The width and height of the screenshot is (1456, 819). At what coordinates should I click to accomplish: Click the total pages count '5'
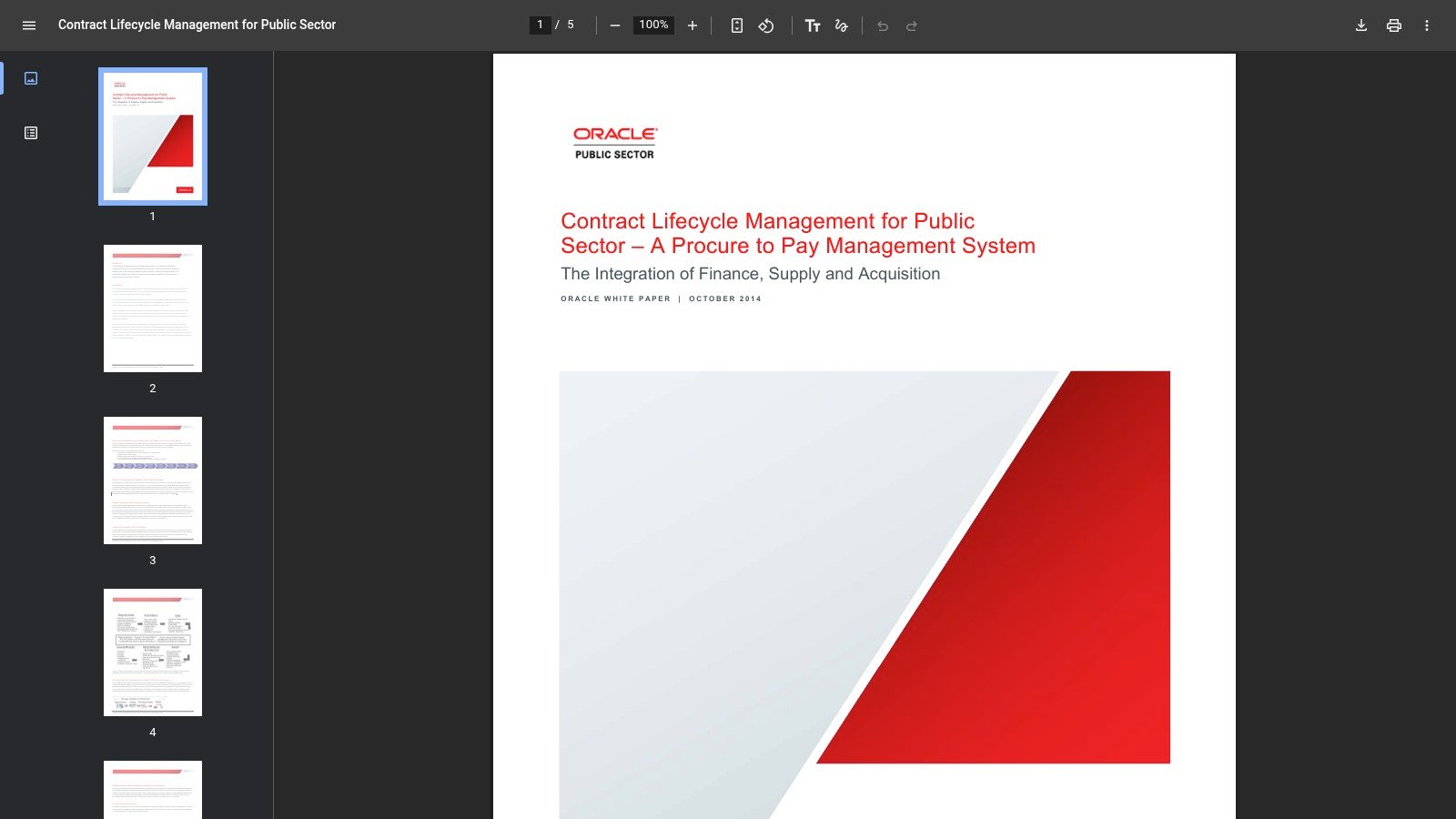pos(571,25)
